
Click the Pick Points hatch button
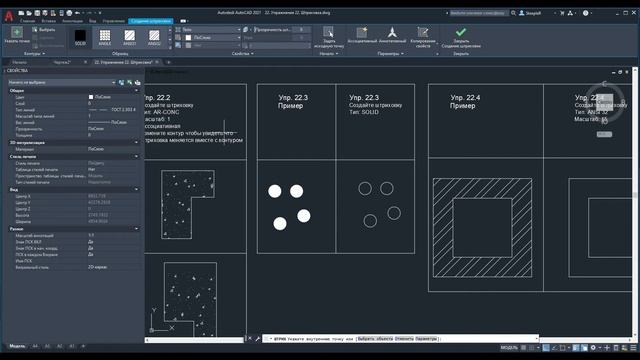click(x=17, y=35)
